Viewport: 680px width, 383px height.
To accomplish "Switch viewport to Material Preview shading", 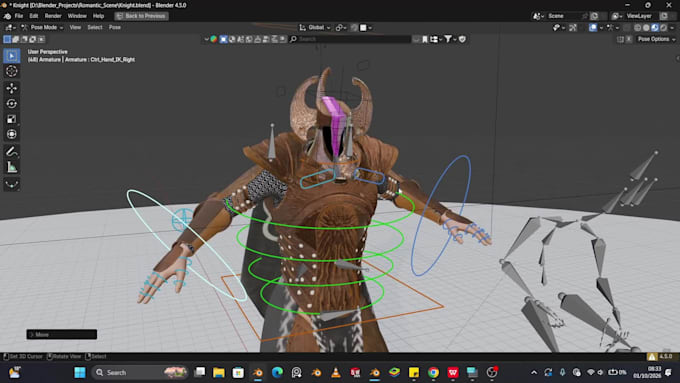I will [x=655, y=27].
